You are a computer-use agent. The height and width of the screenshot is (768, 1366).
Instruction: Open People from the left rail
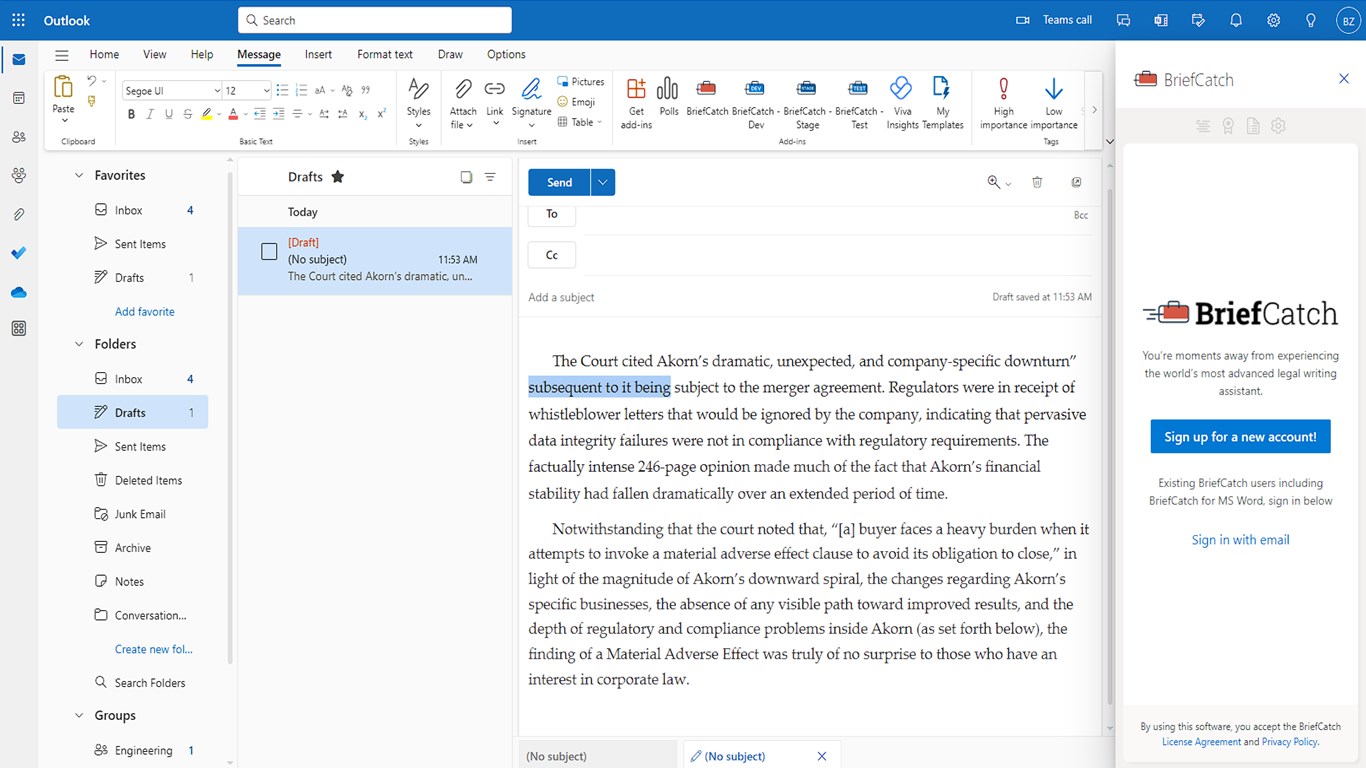click(18, 137)
